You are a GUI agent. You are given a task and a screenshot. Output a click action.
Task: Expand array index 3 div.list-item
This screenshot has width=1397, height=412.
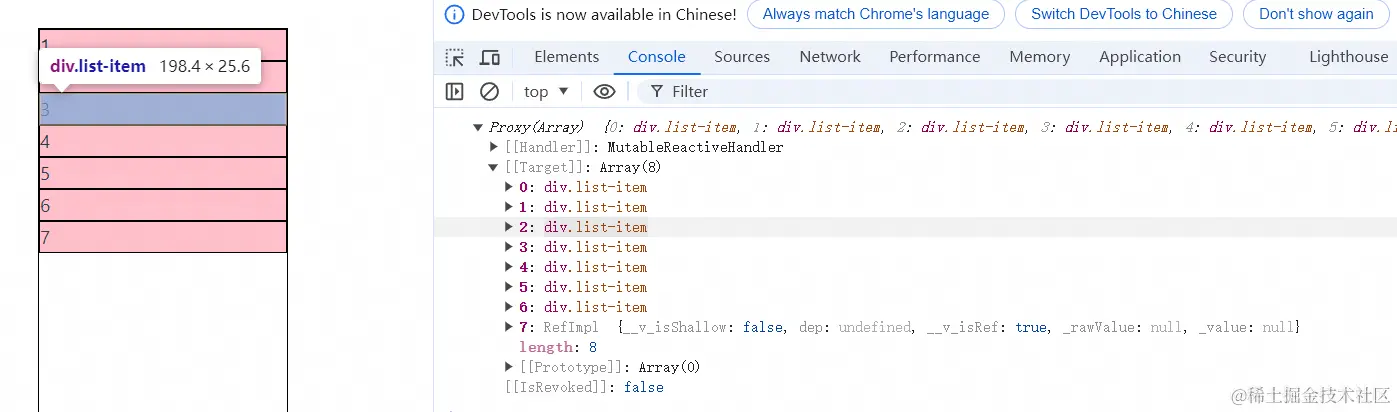tap(511, 247)
